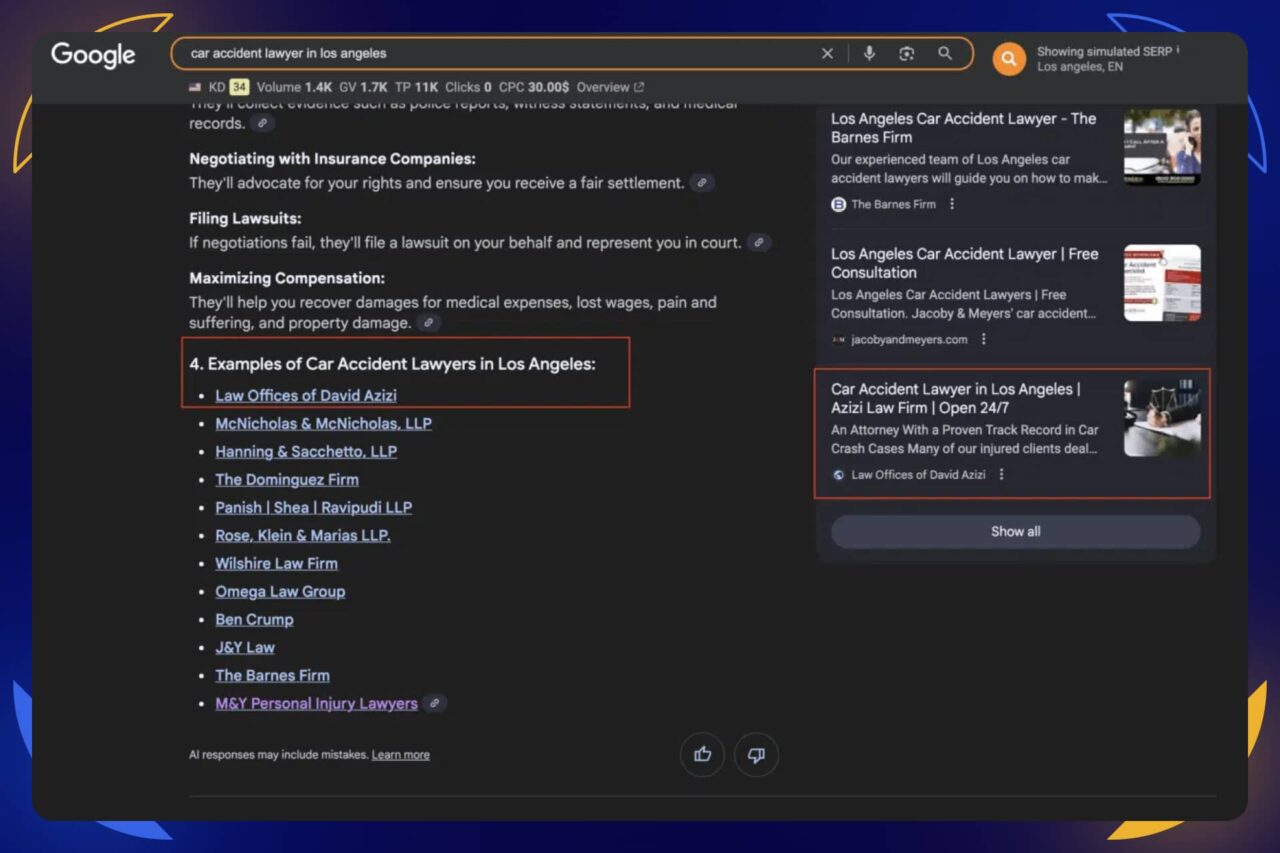Open the three-dot menu next to jacobyandmeyers.com
The height and width of the screenshot is (853, 1280).
pos(984,339)
